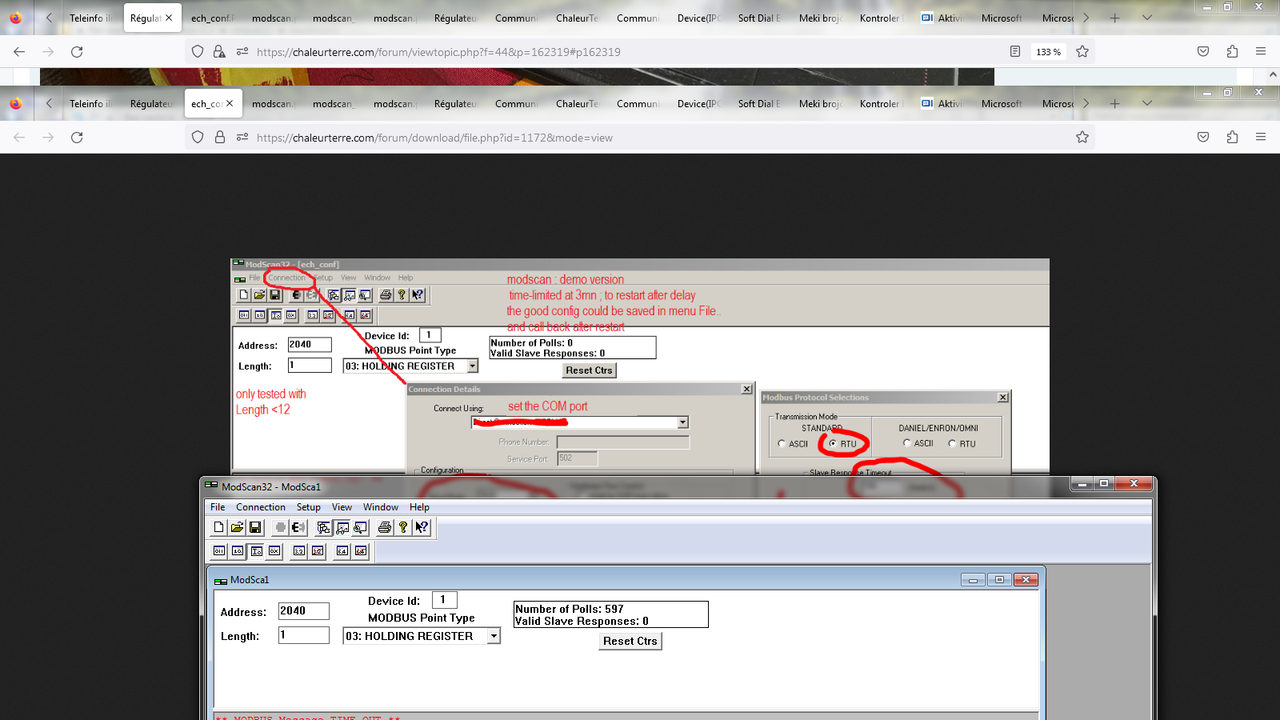Print from the ModScan32 toolbar
Image resolution: width=1280 pixels, height=720 pixels.
384,527
